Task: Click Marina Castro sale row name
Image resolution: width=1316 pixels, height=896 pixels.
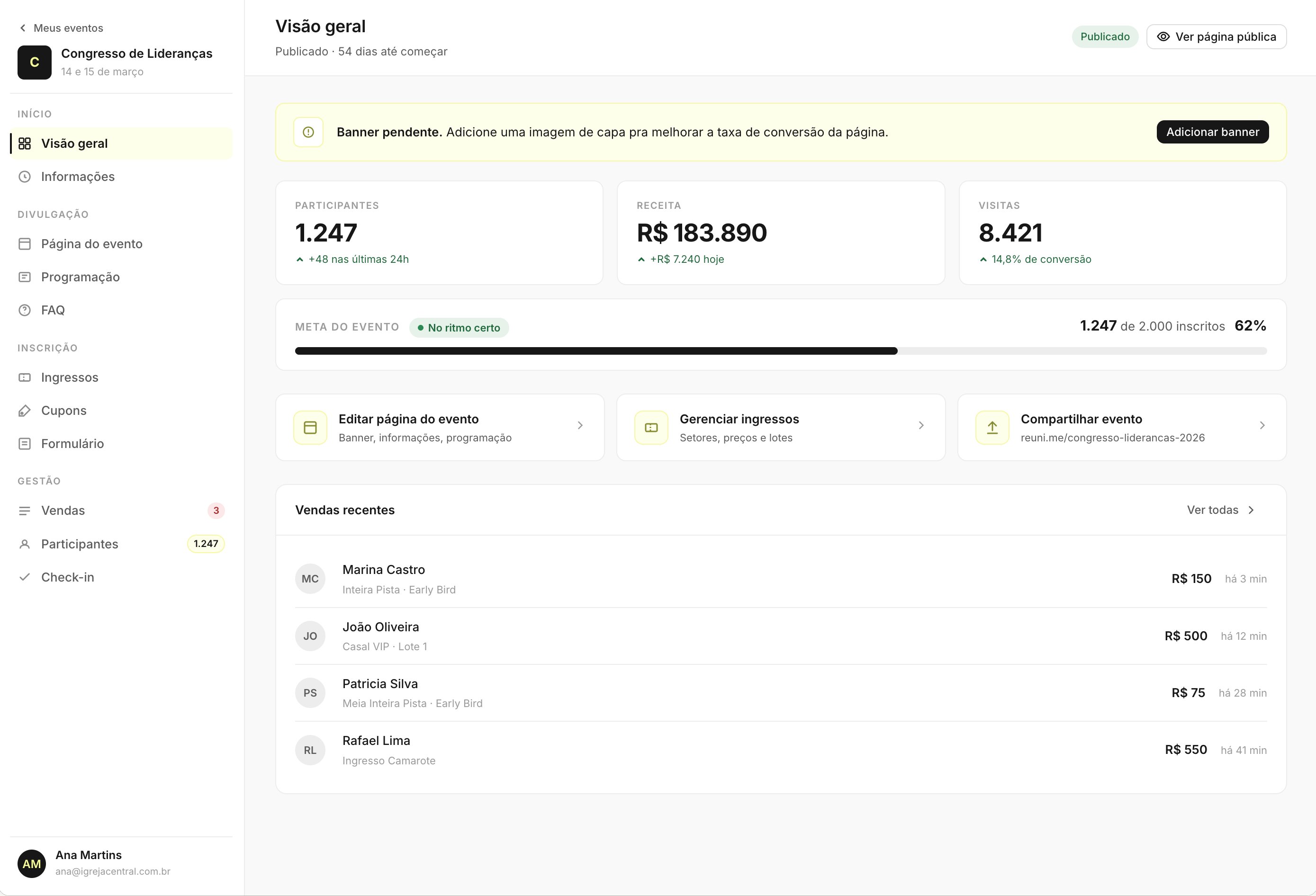Action: coord(383,569)
